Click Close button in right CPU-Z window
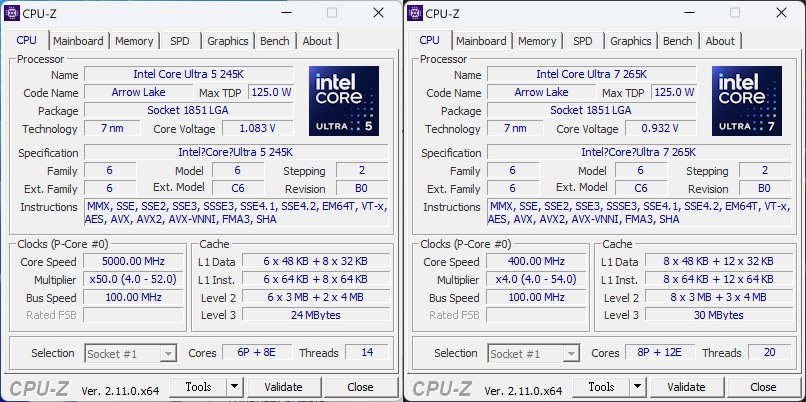The width and height of the screenshot is (806, 402). [x=763, y=387]
